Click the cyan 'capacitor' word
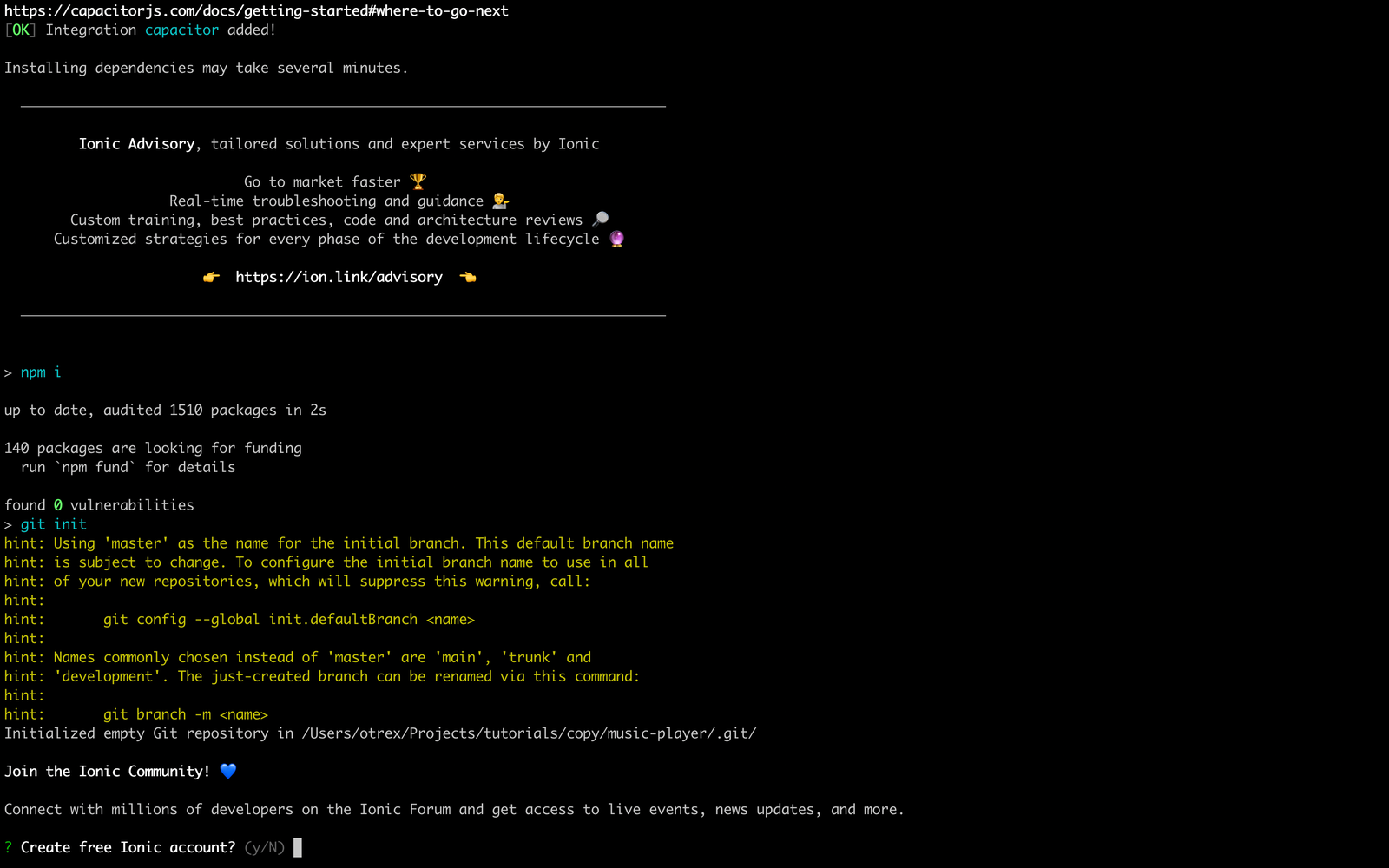The width and height of the screenshot is (1389, 868). [181, 30]
